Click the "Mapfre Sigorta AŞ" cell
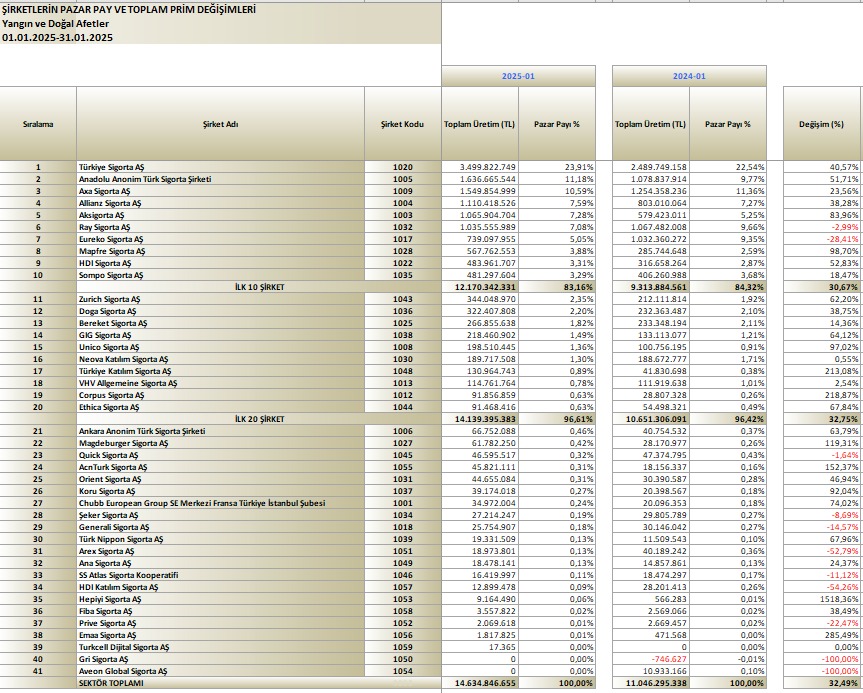 point(220,251)
